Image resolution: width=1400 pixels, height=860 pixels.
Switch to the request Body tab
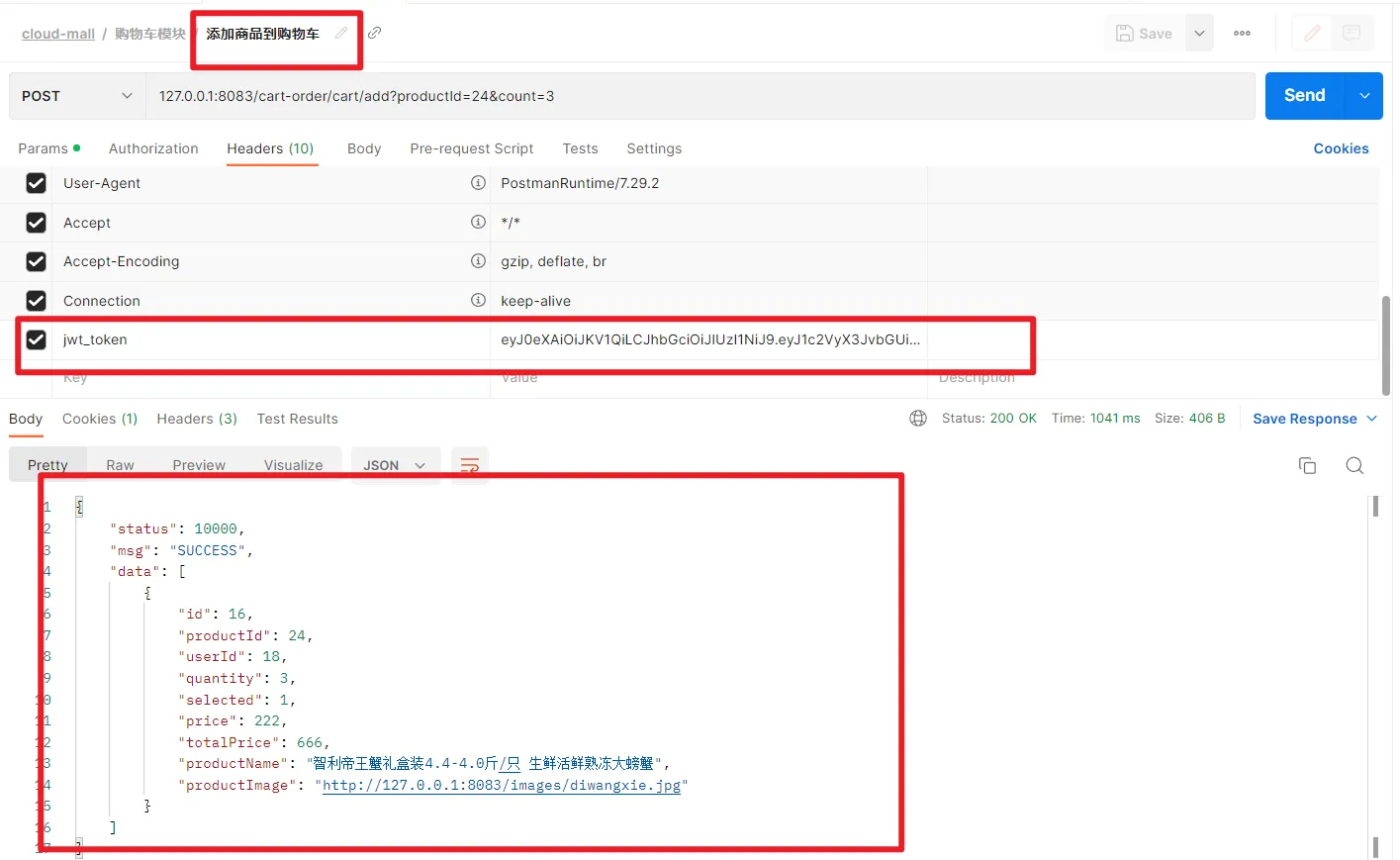click(363, 148)
